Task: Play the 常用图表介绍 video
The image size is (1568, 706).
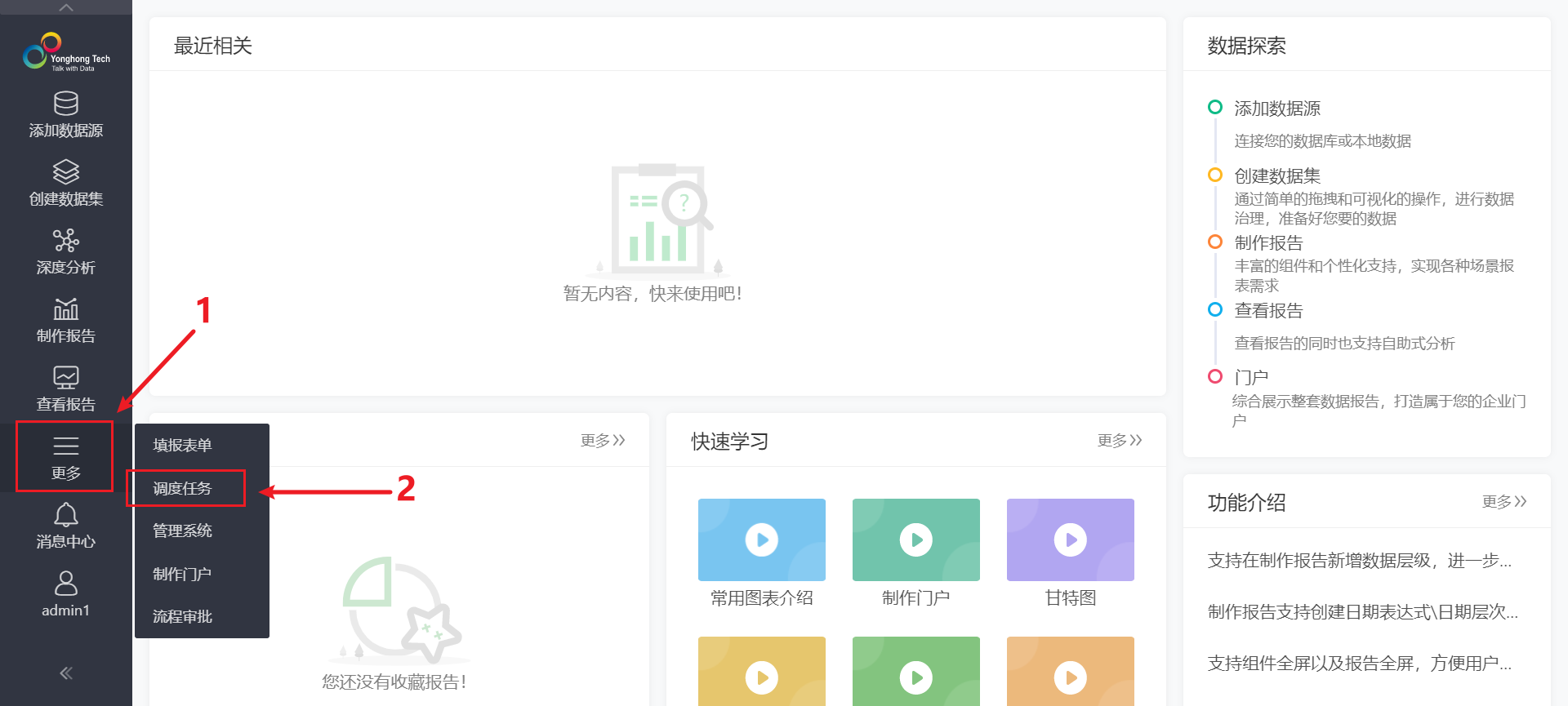Action: tap(762, 539)
